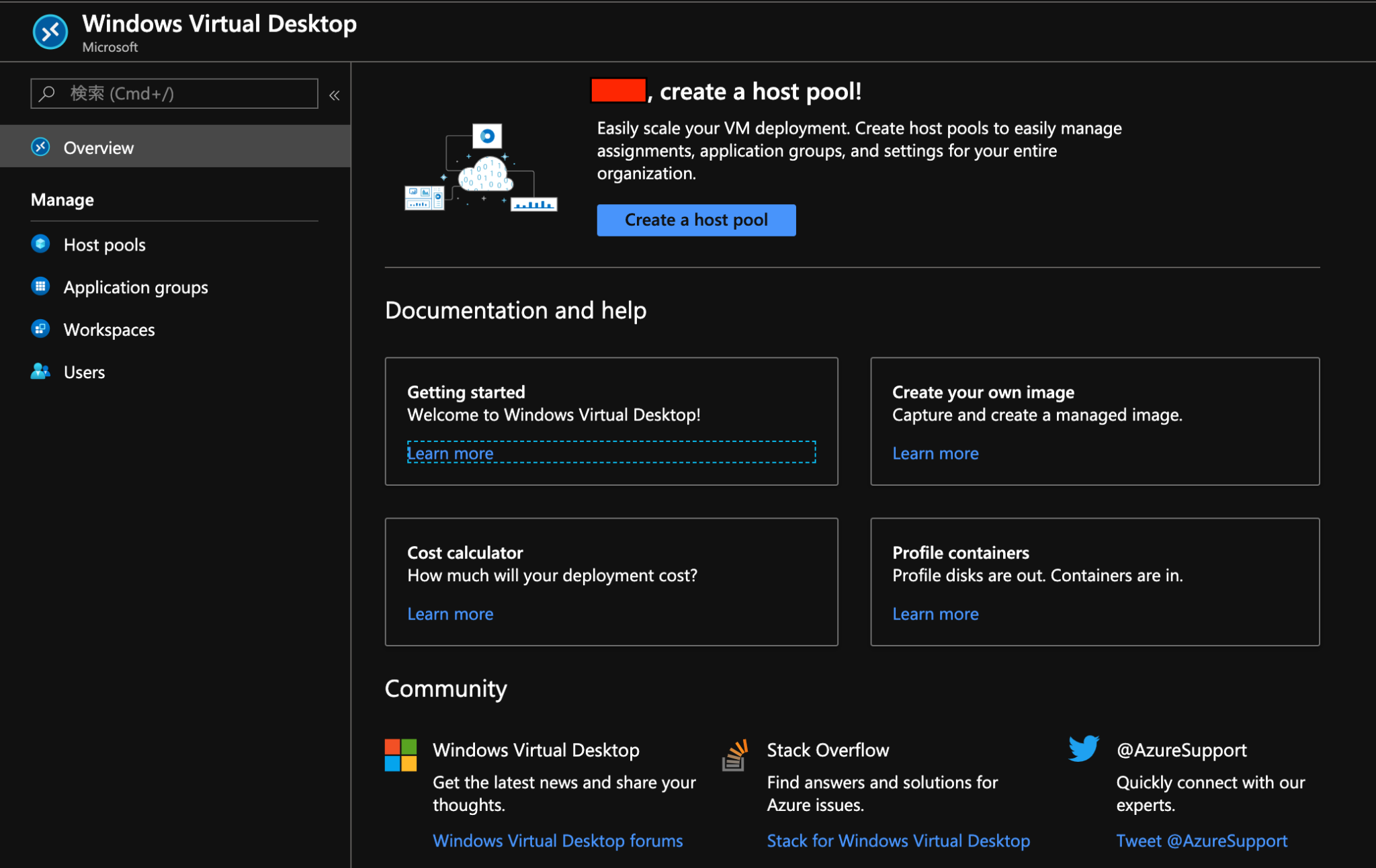Click the Stack Overflow logo icon
Screen dimensions: 1376x868
click(735, 755)
